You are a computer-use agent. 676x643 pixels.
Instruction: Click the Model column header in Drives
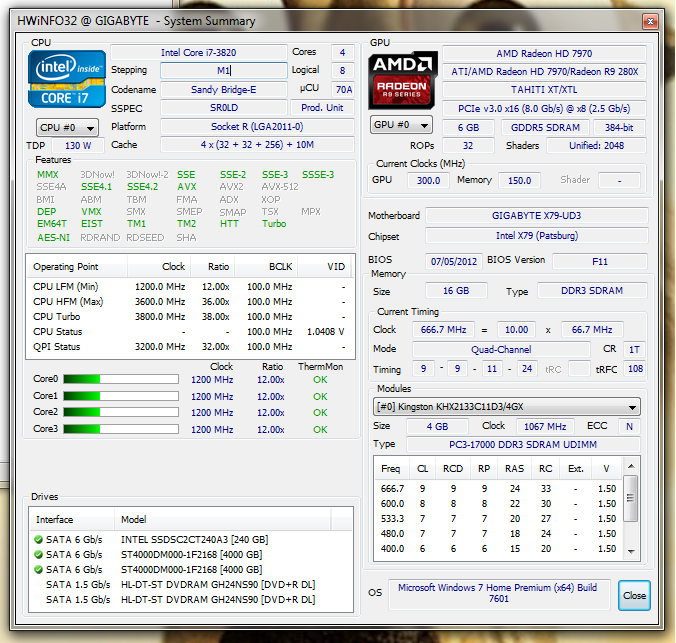pyautogui.click(x=223, y=519)
